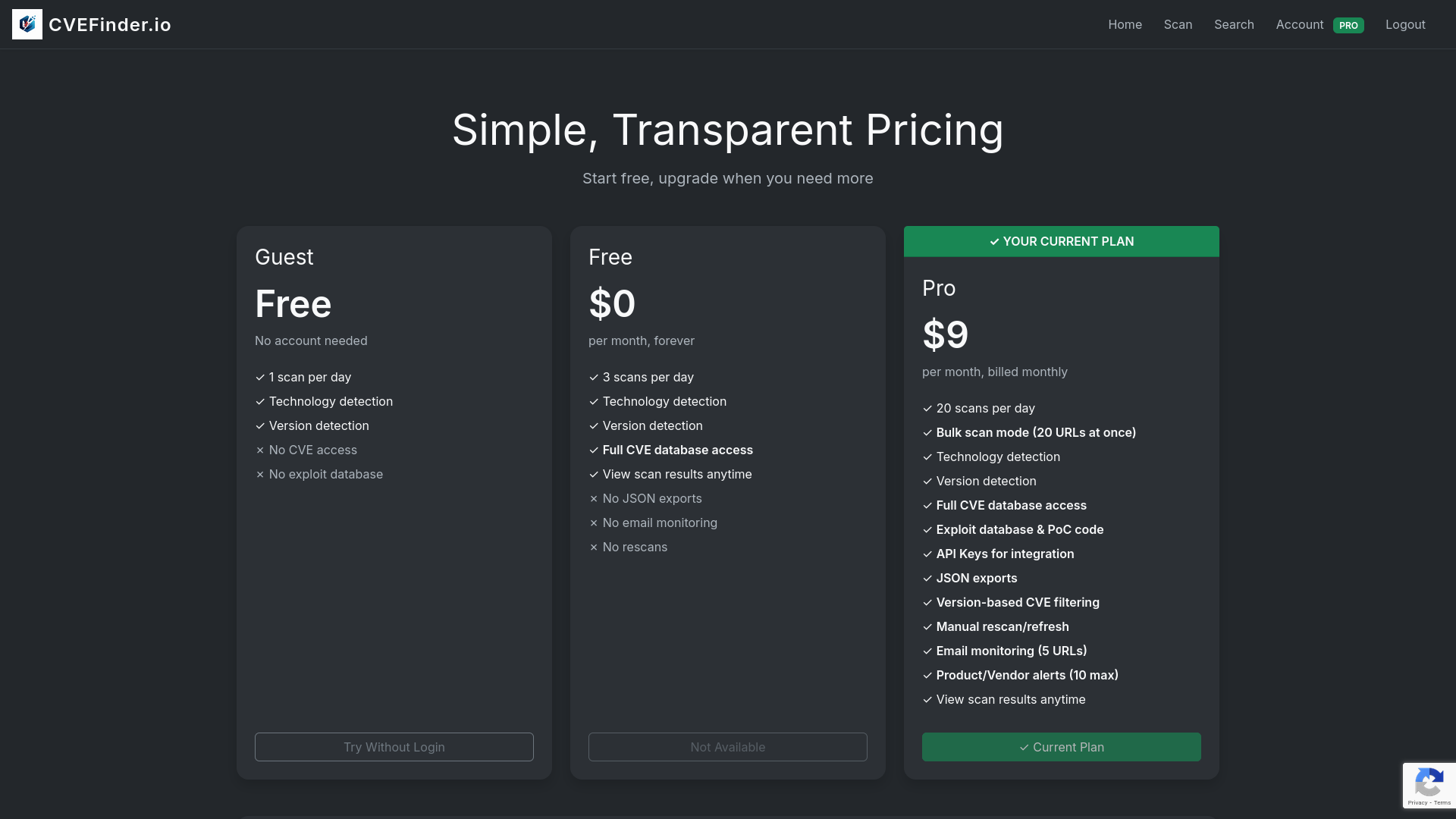Image resolution: width=1456 pixels, height=819 pixels.
Task: Click the X icon beside No rescans
Action: coord(594,548)
